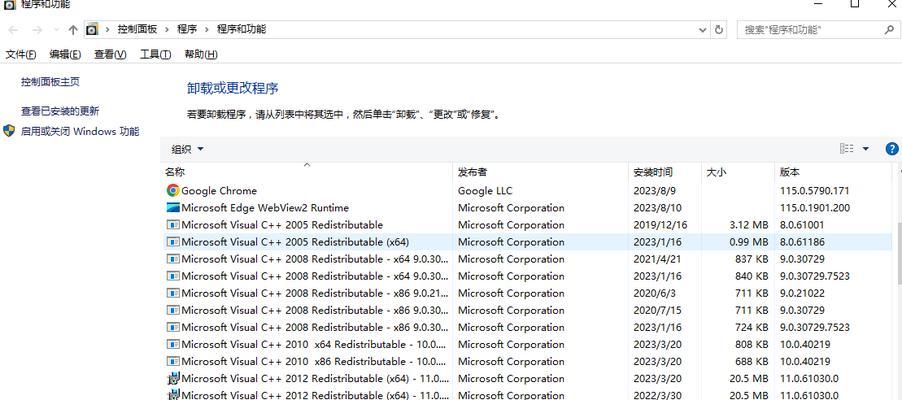Click the 840 KB size cell
This screenshot has width=902, height=400.
pos(751,276)
